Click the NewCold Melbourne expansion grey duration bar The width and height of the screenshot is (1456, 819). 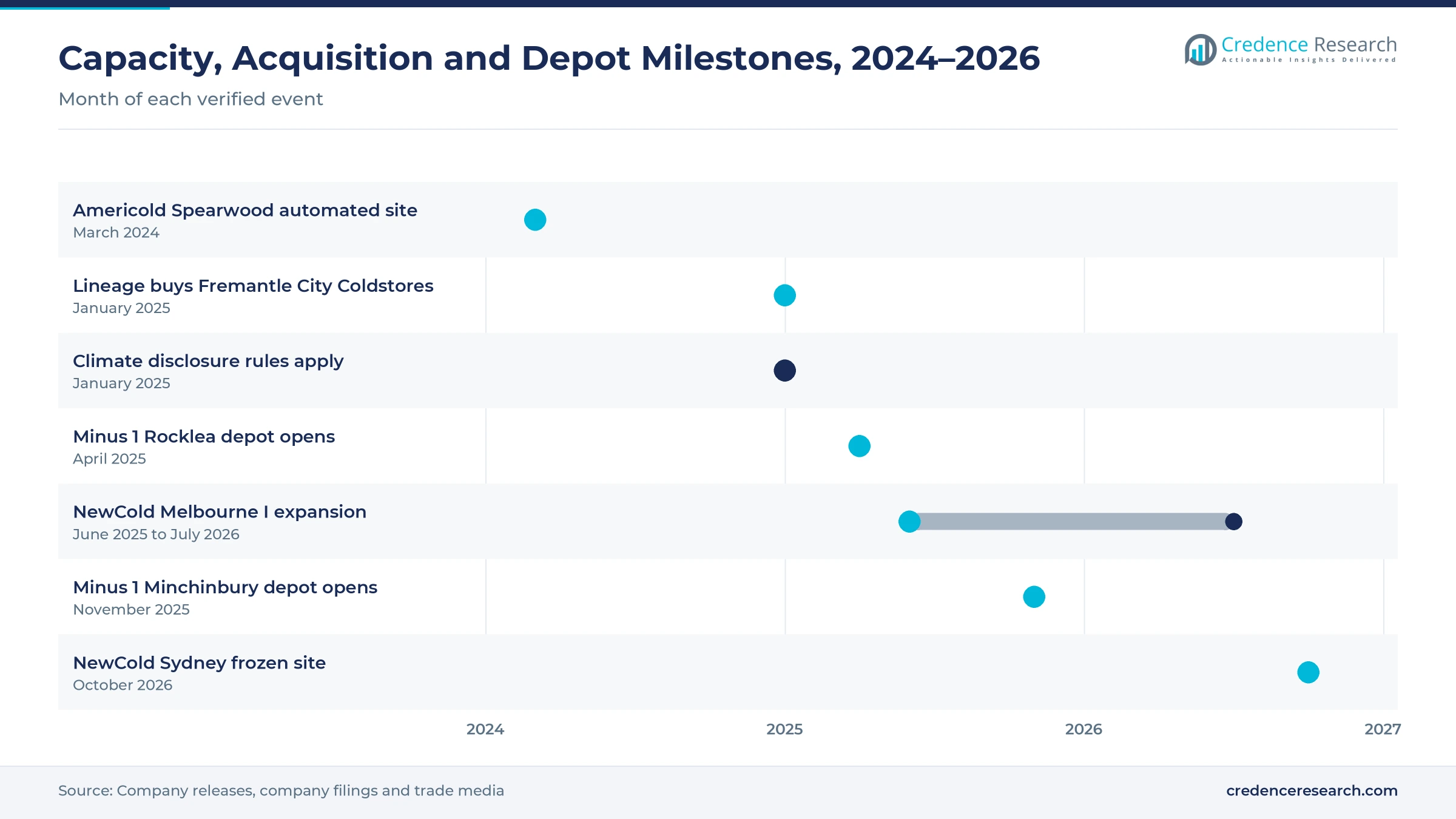pyautogui.click(x=1071, y=522)
